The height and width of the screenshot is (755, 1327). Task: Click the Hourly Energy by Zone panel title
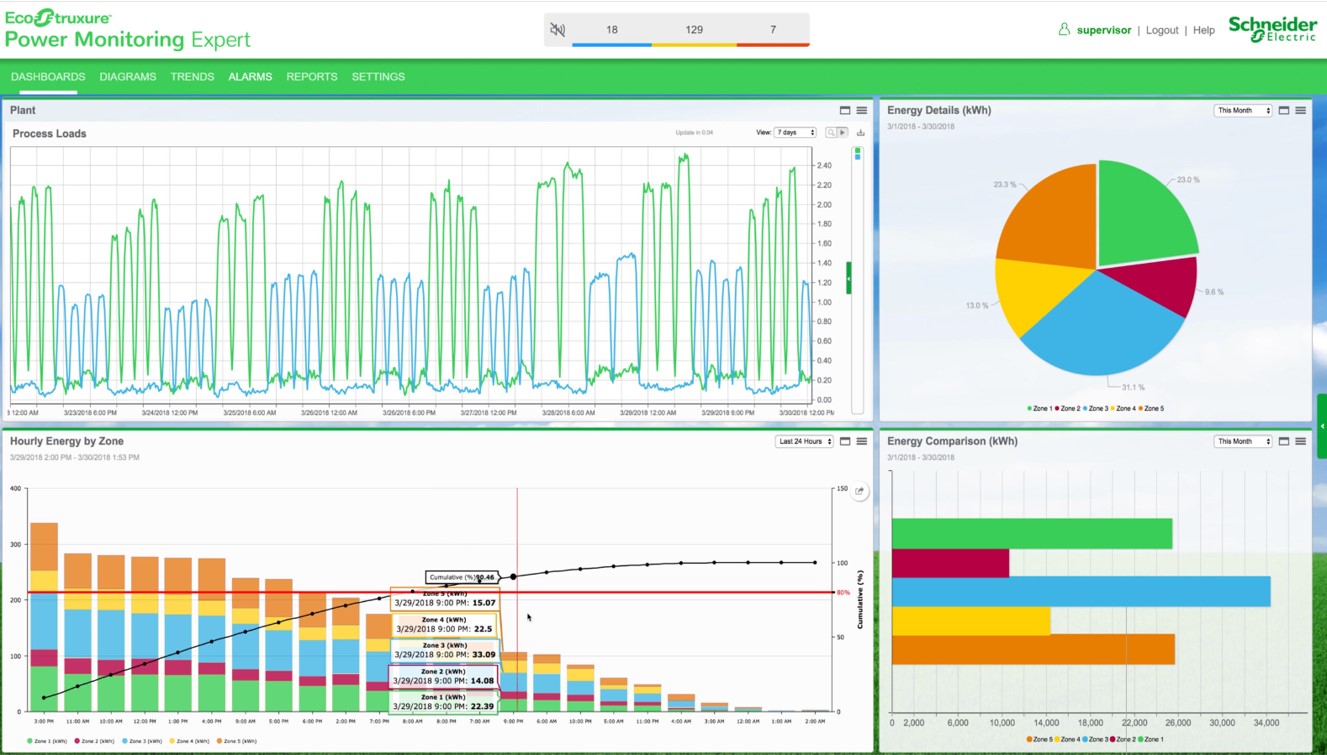click(x=67, y=441)
